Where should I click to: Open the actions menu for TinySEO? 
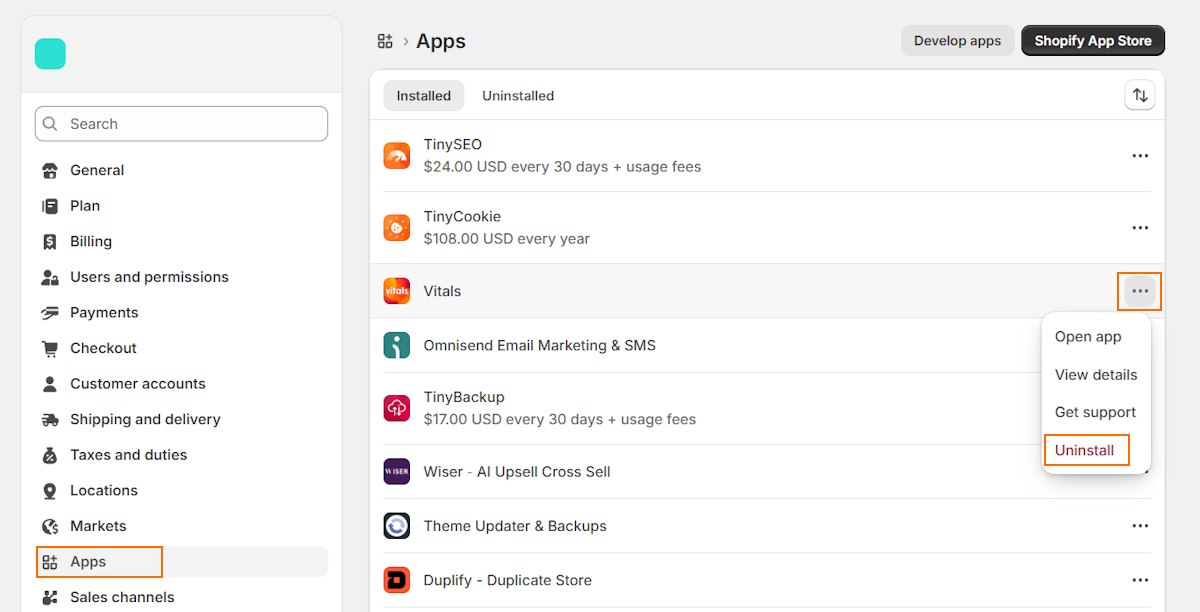tap(1140, 155)
